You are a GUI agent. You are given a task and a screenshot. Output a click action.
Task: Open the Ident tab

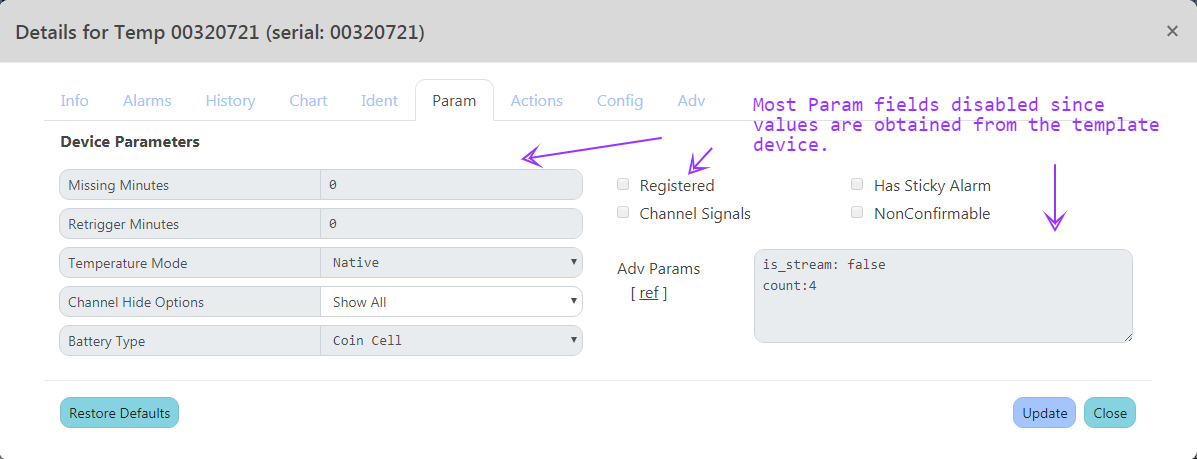click(x=379, y=100)
